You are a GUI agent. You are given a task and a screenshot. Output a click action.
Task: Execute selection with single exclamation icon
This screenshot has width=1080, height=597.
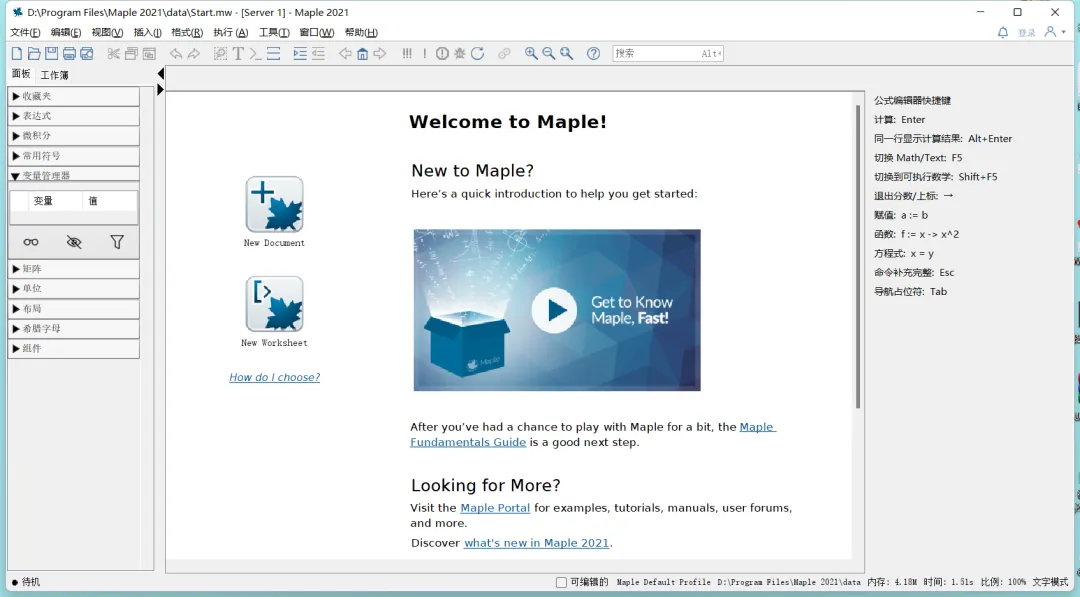pos(424,54)
